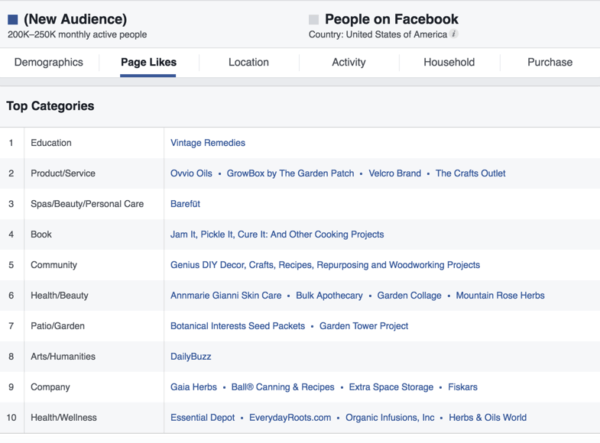Click the Essential Depot link
The width and height of the screenshot is (600, 443).
(x=202, y=418)
